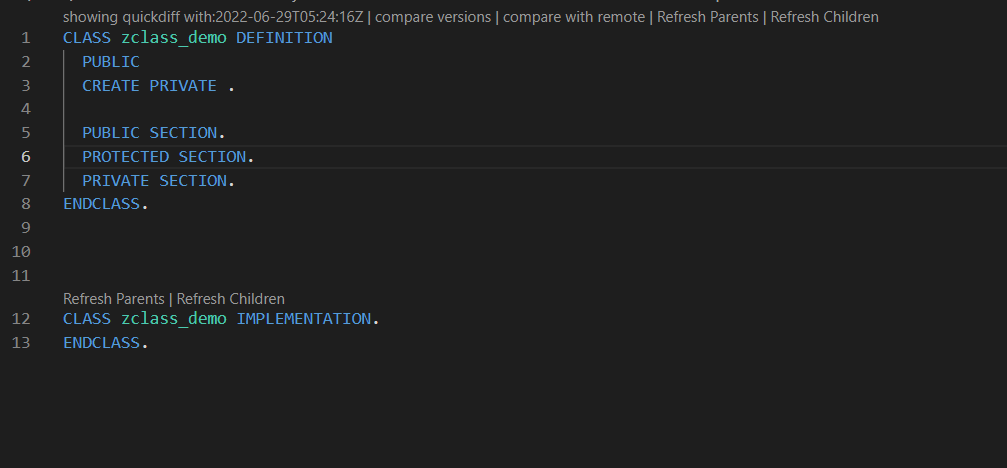Click the IMPLEMENTATION keyword
Screen dimensions: 1007x468
303,319
